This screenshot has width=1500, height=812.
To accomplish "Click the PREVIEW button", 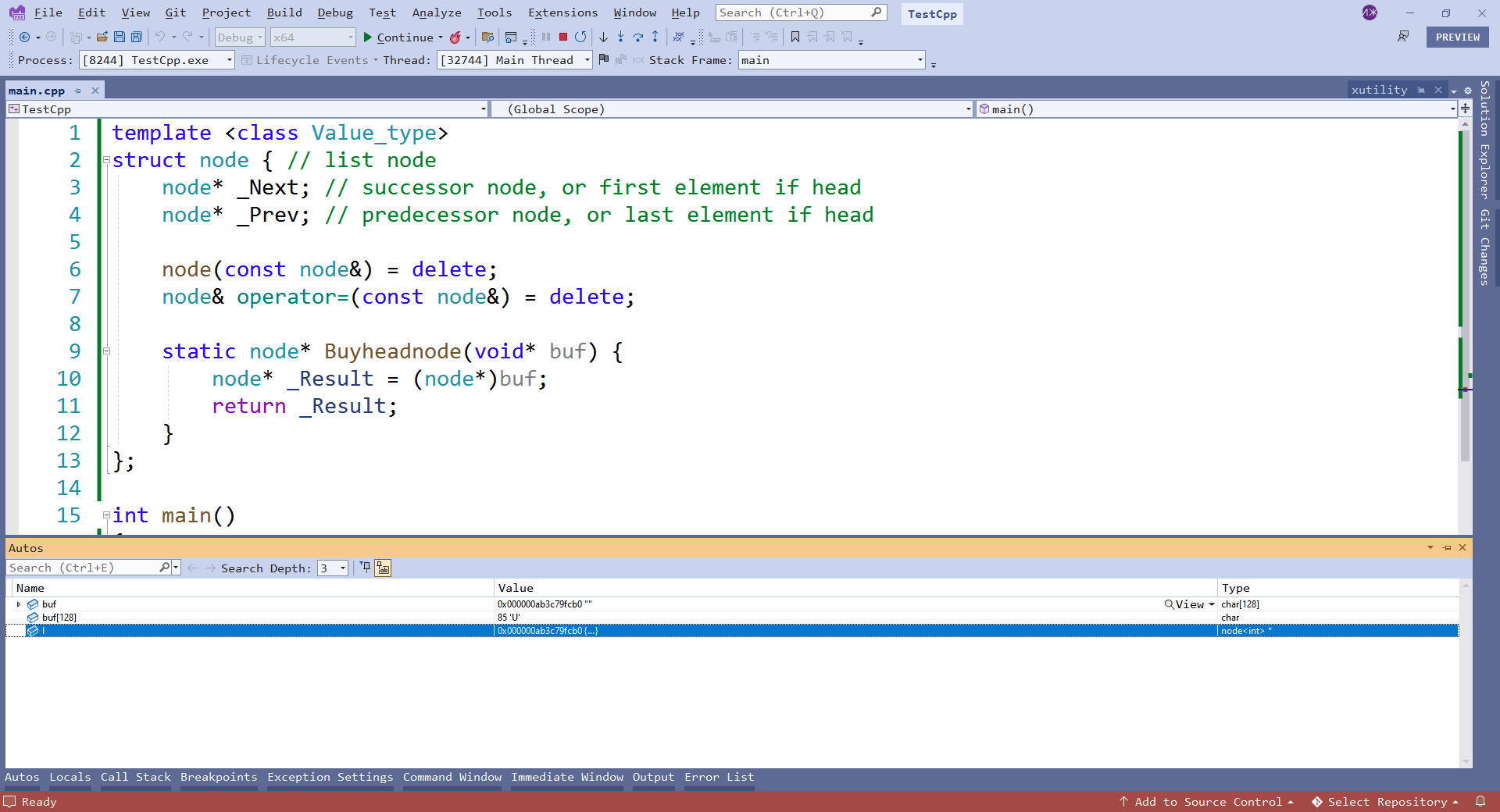I will click(x=1458, y=37).
